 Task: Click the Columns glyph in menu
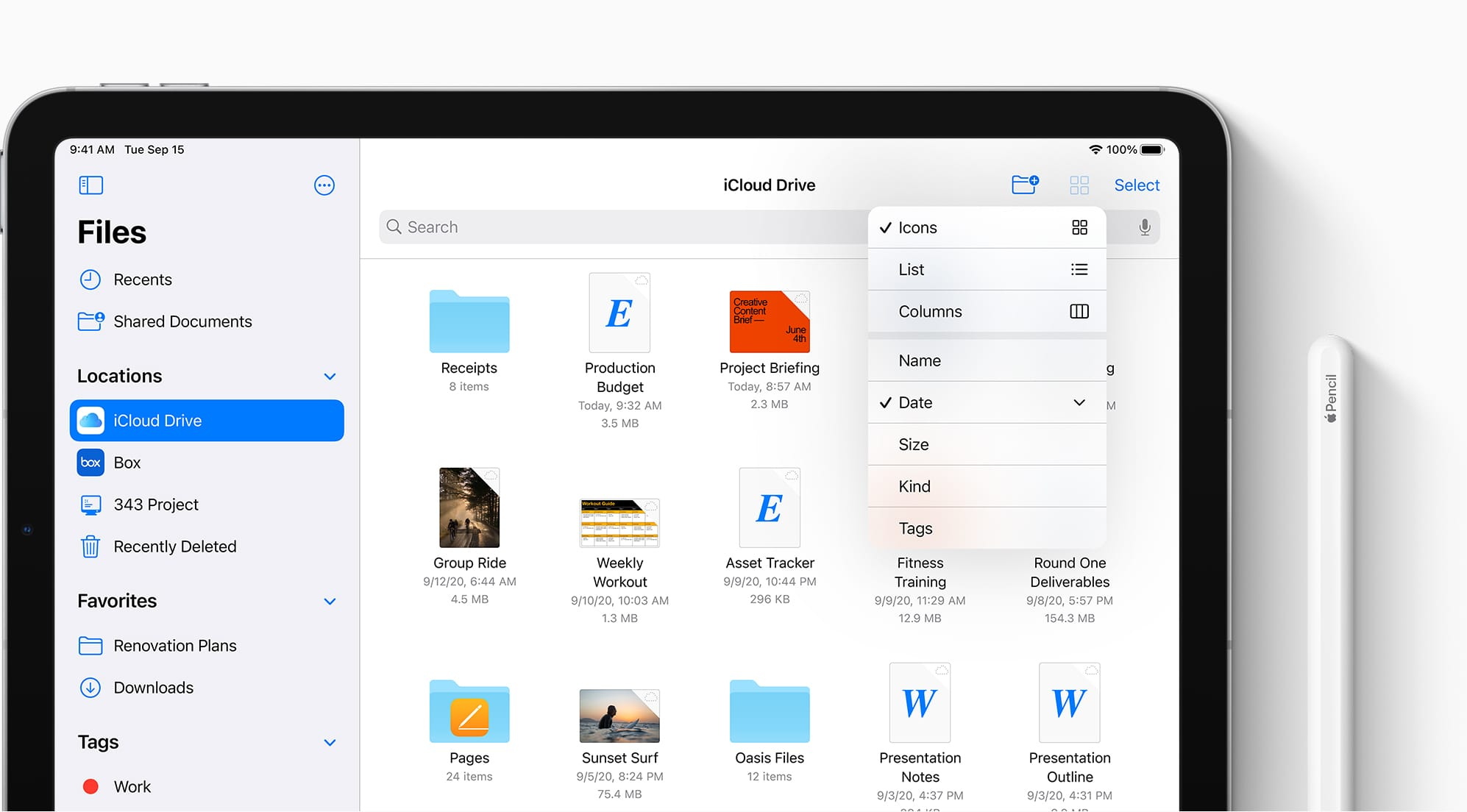1079,311
